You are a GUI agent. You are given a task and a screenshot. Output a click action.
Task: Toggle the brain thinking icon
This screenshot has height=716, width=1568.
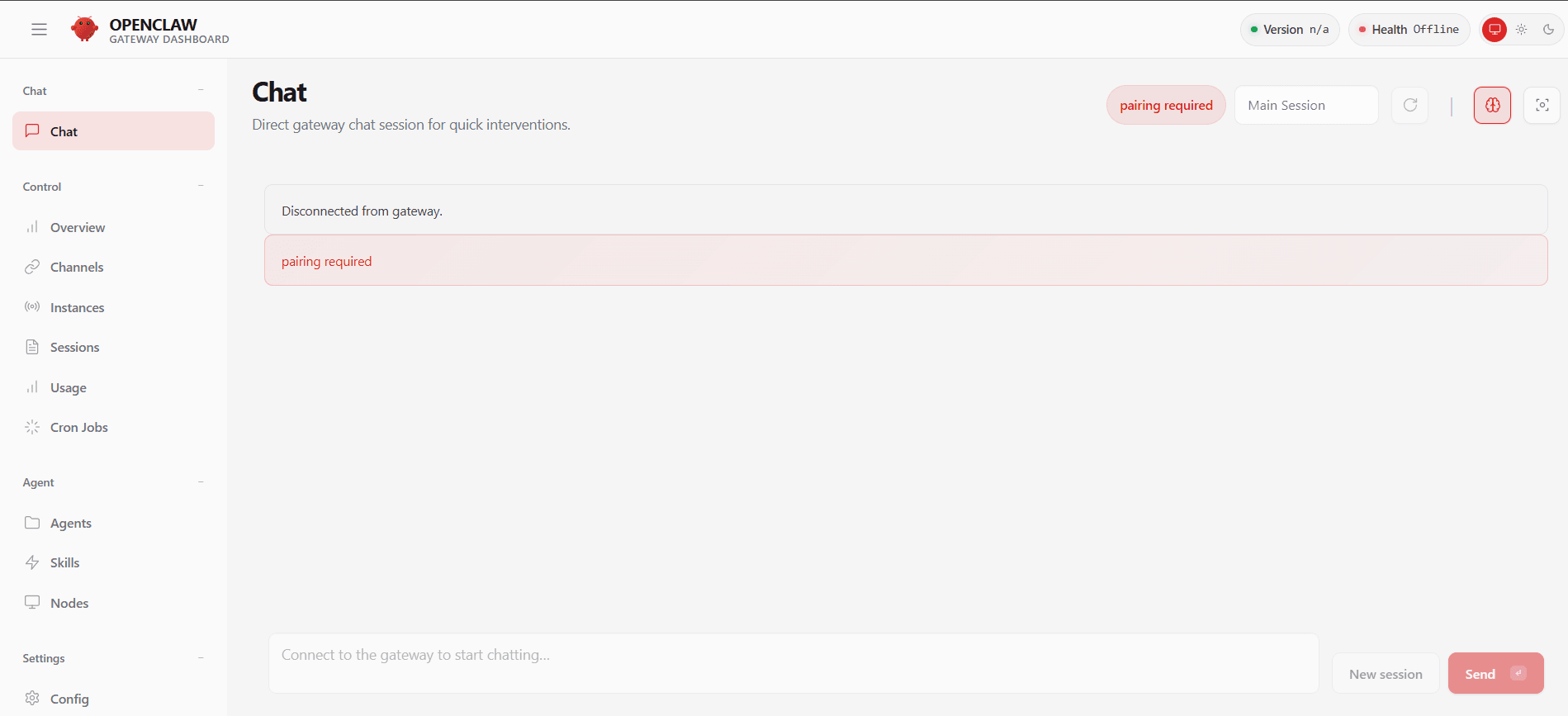[x=1492, y=105]
